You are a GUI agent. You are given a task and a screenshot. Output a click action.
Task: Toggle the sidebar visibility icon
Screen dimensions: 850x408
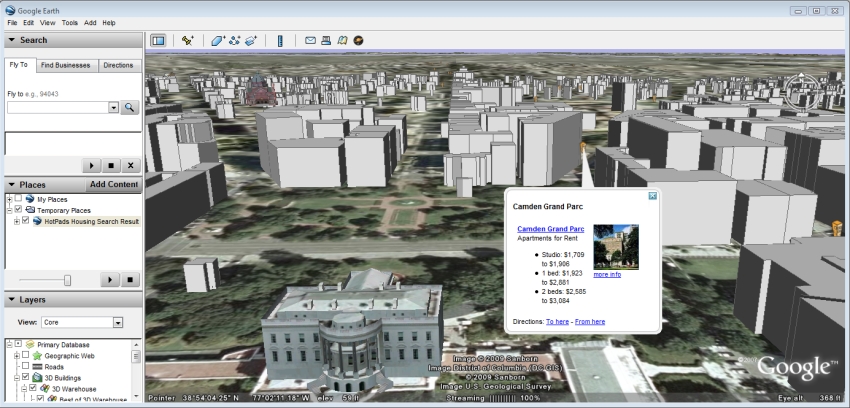(x=158, y=40)
